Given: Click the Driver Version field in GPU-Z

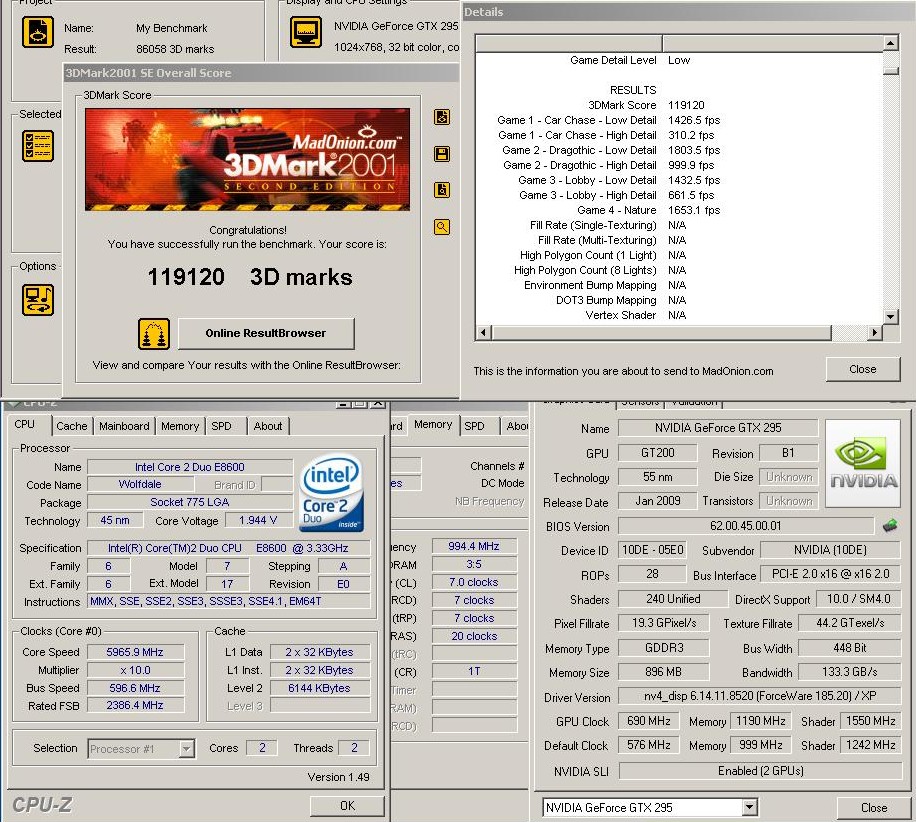Looking at the screenshot, I should tap(760, 696).
